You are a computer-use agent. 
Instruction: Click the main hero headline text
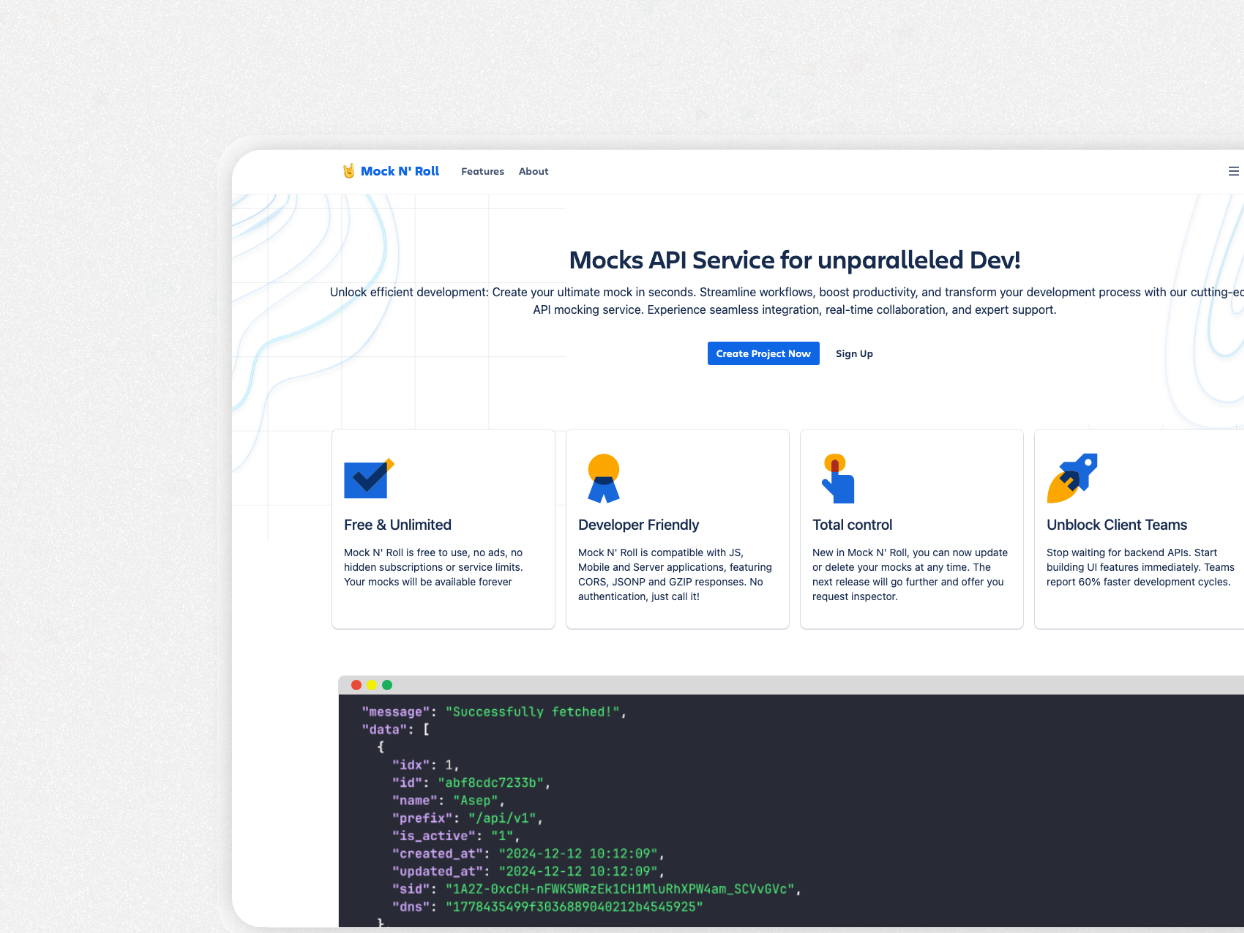pos(794,260)
